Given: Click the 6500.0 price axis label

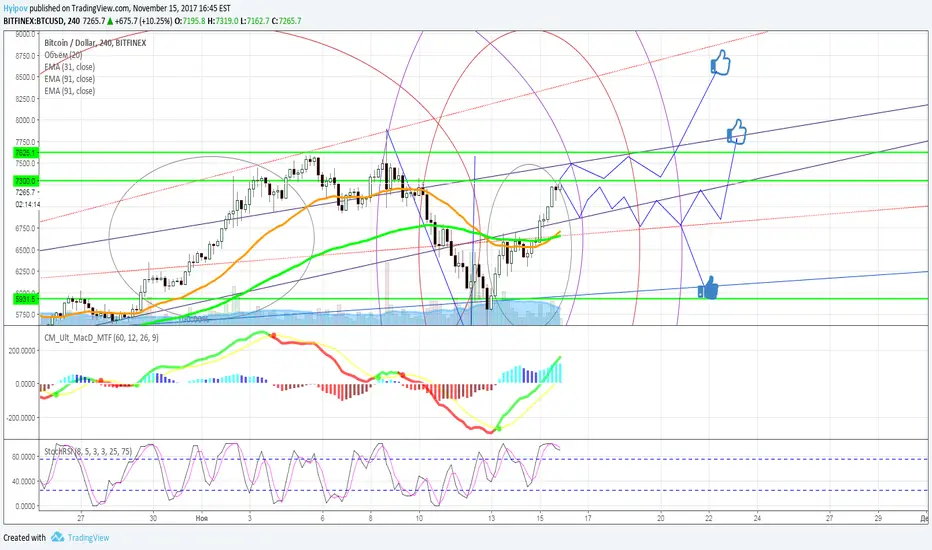Looking at the screenshot, I should tap(26, 250).
